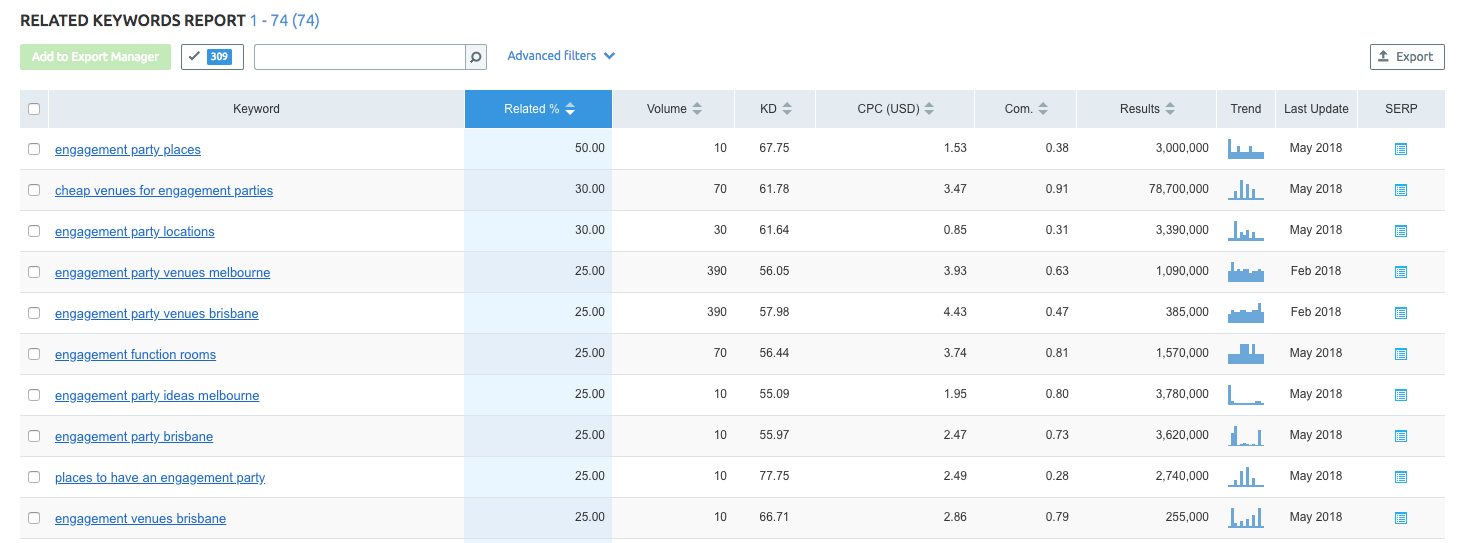Tick the select-all checkbox in table header
This screenshot has height=543, width=1461.
(34, 109)
